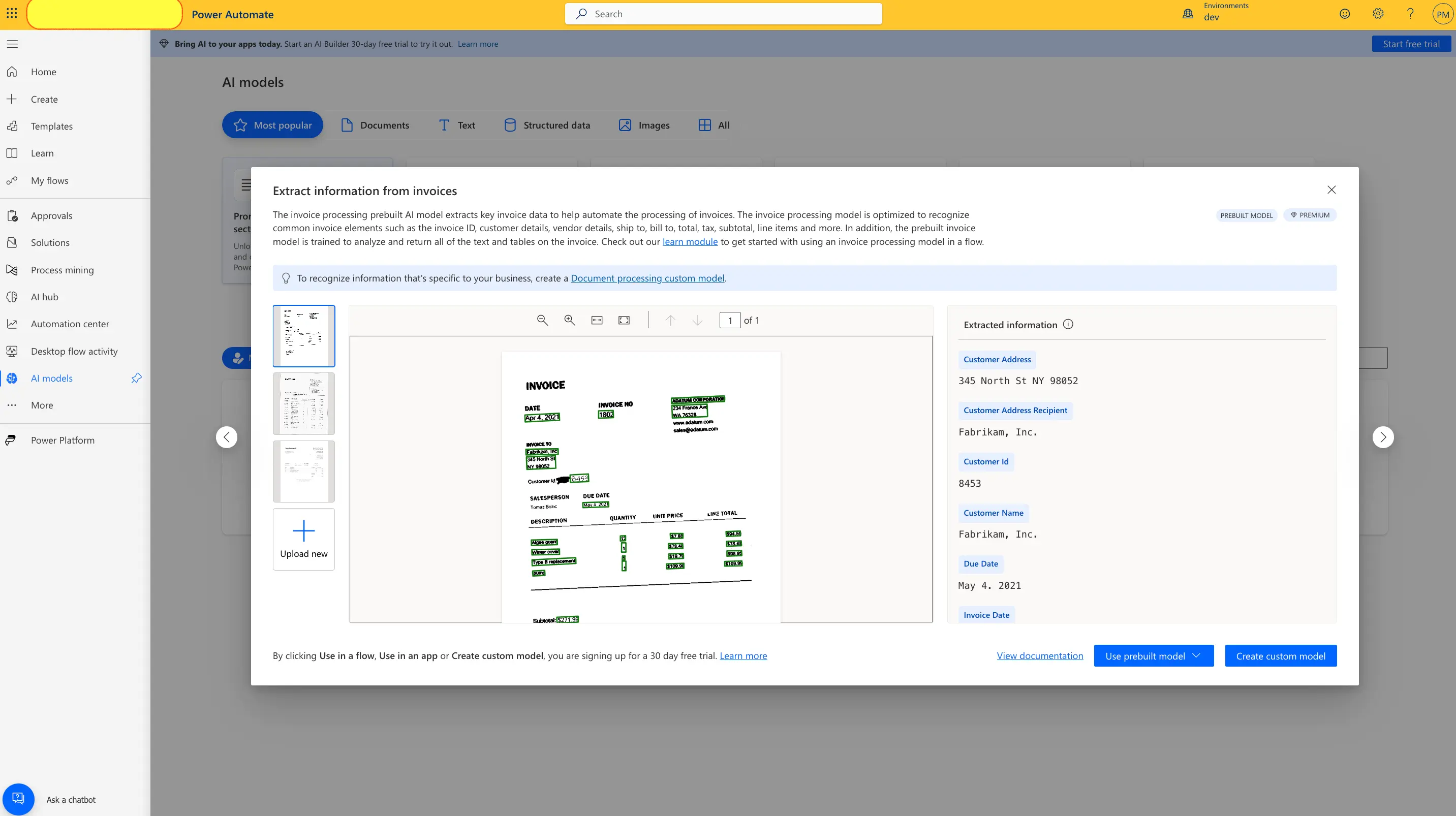Select the first invoice sample thumbnail

303,336
